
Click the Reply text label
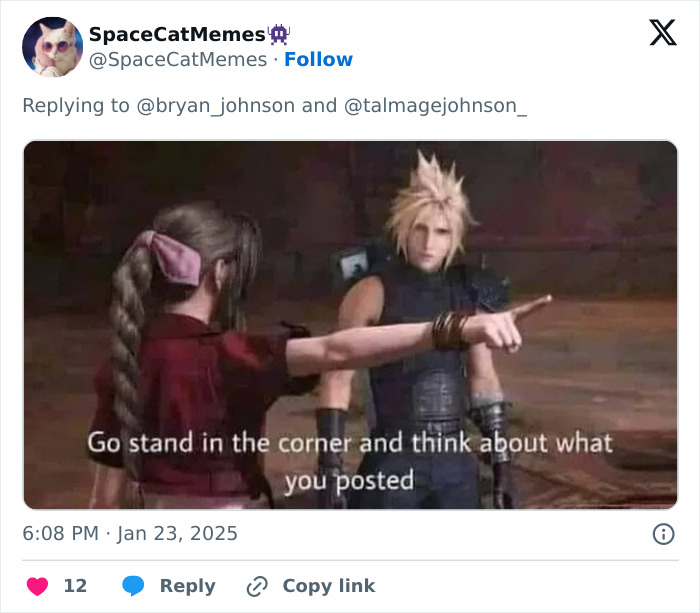(x=187, y=586)
